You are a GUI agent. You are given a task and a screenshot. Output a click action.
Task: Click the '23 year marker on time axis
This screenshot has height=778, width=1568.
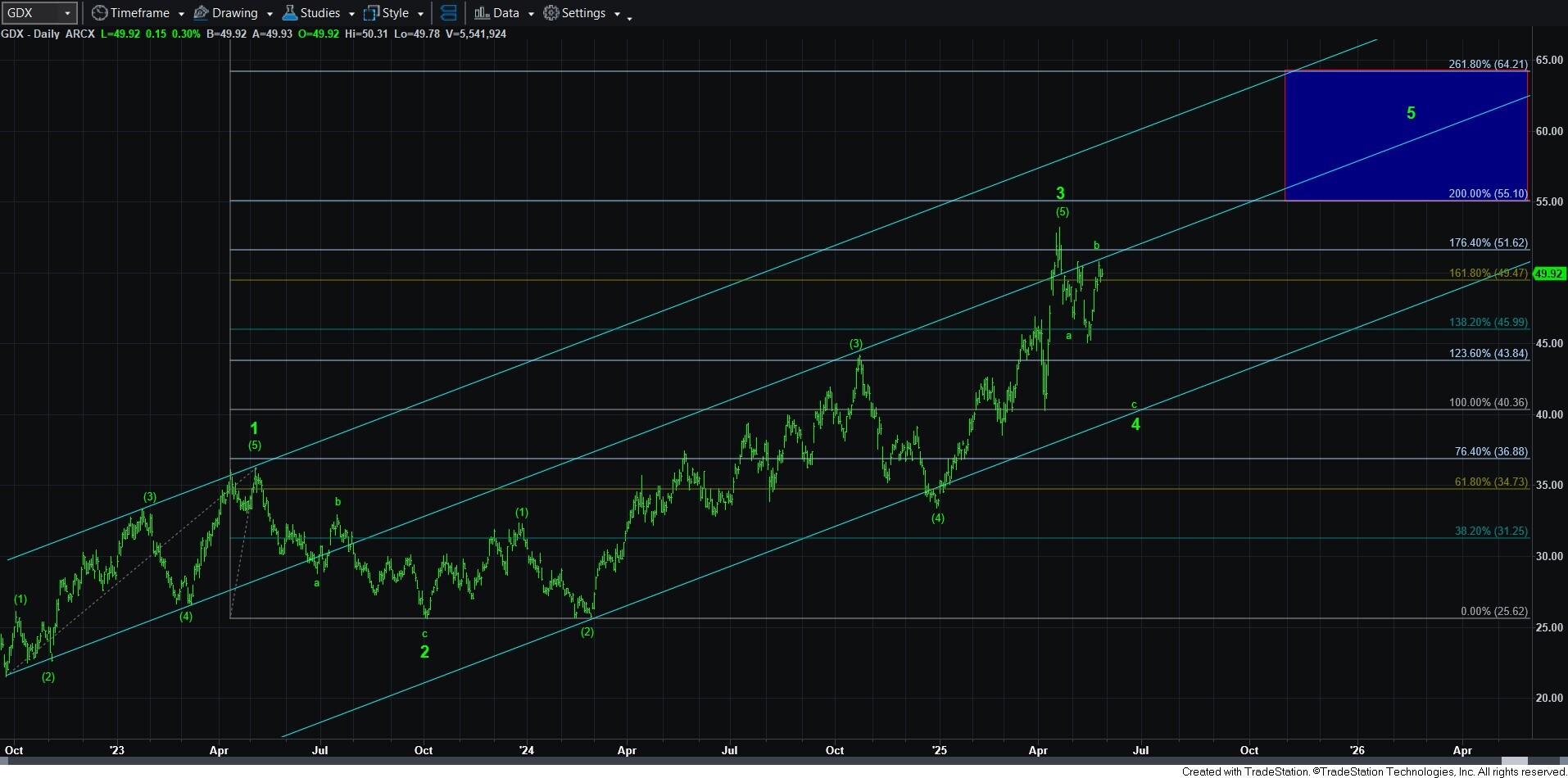tap(116, 750)
